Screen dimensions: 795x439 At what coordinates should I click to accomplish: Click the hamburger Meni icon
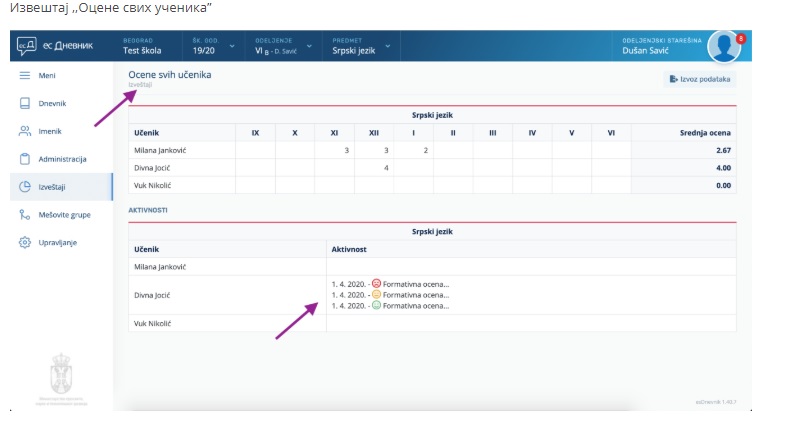tap(24, 75)
